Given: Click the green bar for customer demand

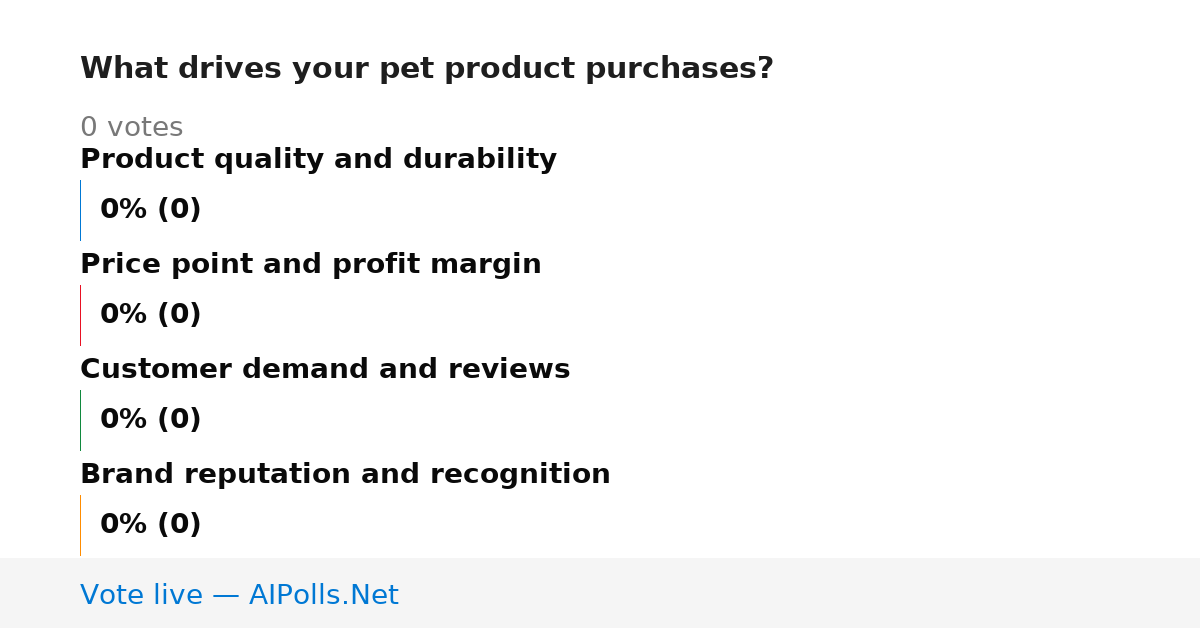Looking at the screenshot, I should 80,420.
